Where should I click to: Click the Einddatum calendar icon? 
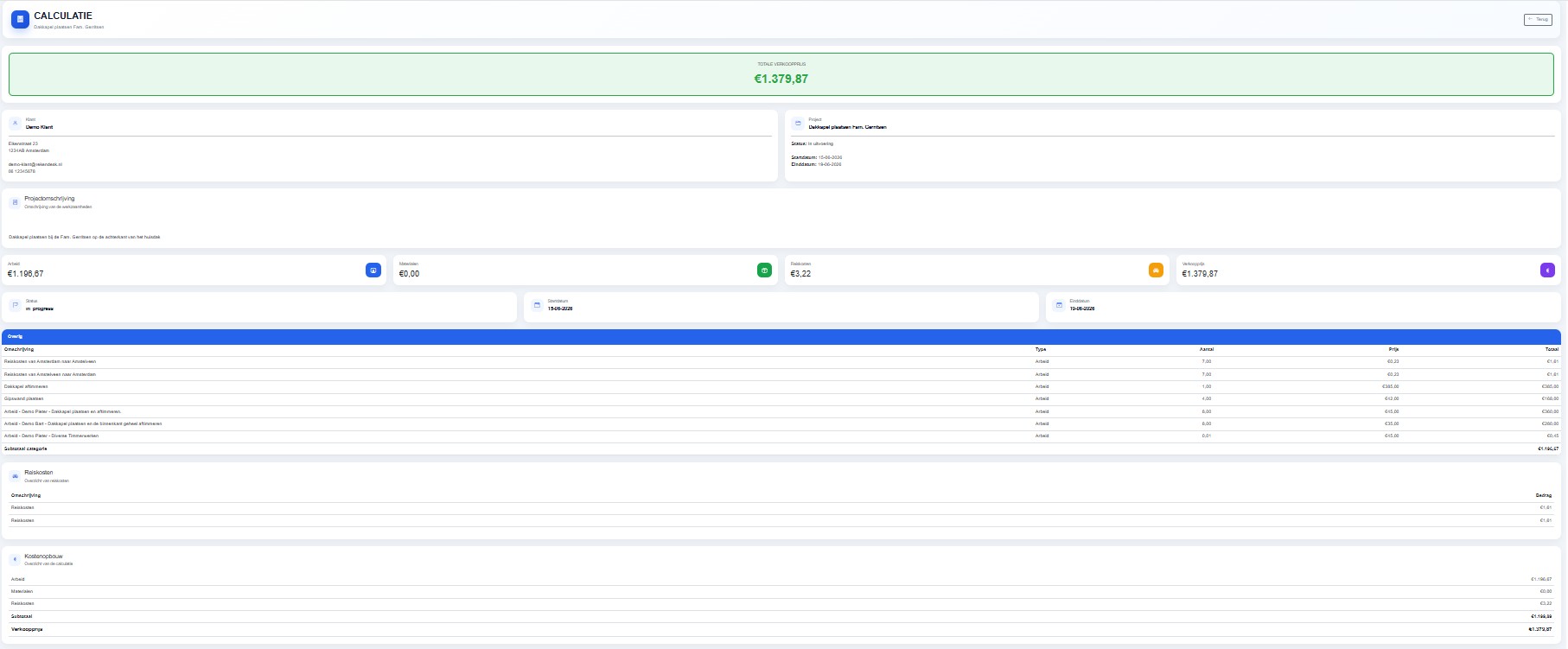point(1059,305)
